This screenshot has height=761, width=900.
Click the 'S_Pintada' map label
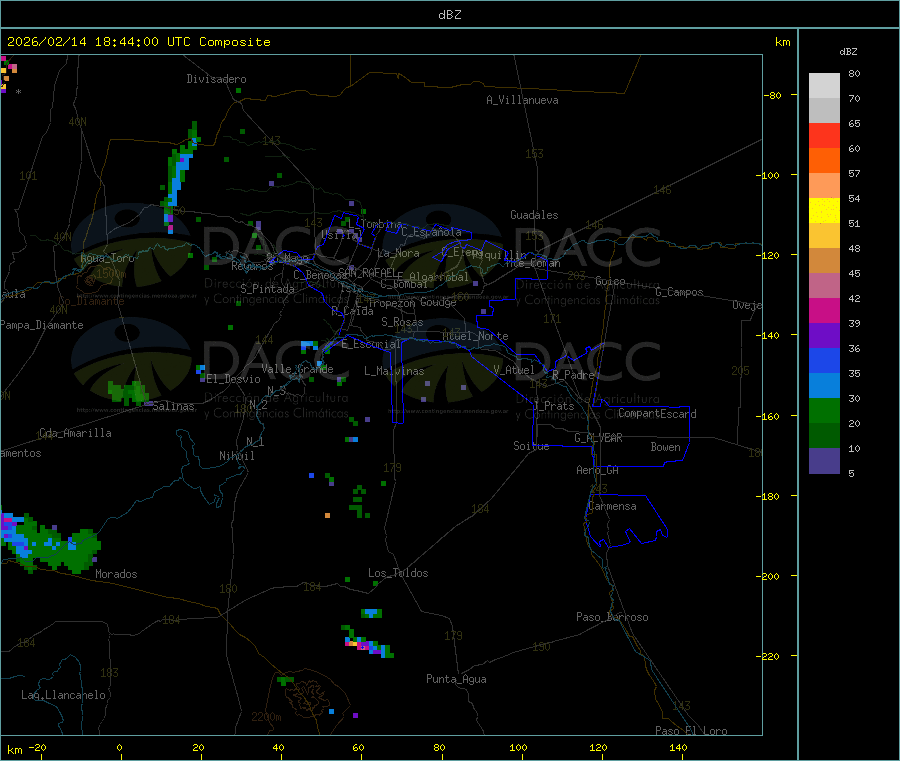pyautogui.click(x=267, y=289)
